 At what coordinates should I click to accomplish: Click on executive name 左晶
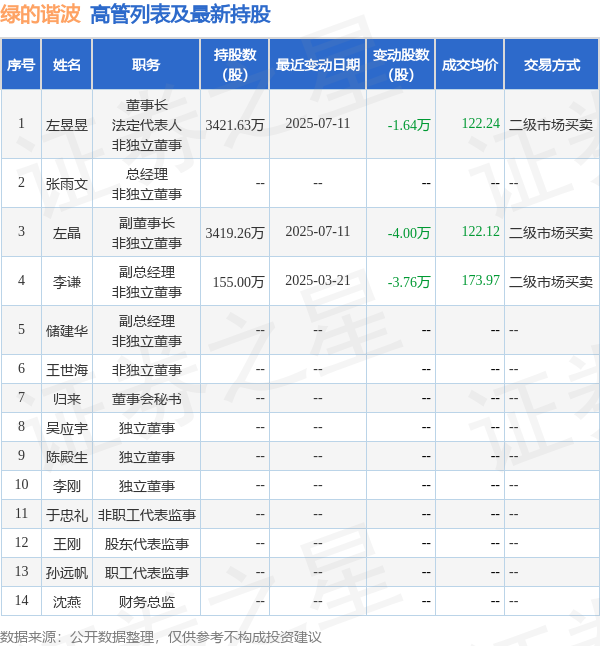point(67,232)
